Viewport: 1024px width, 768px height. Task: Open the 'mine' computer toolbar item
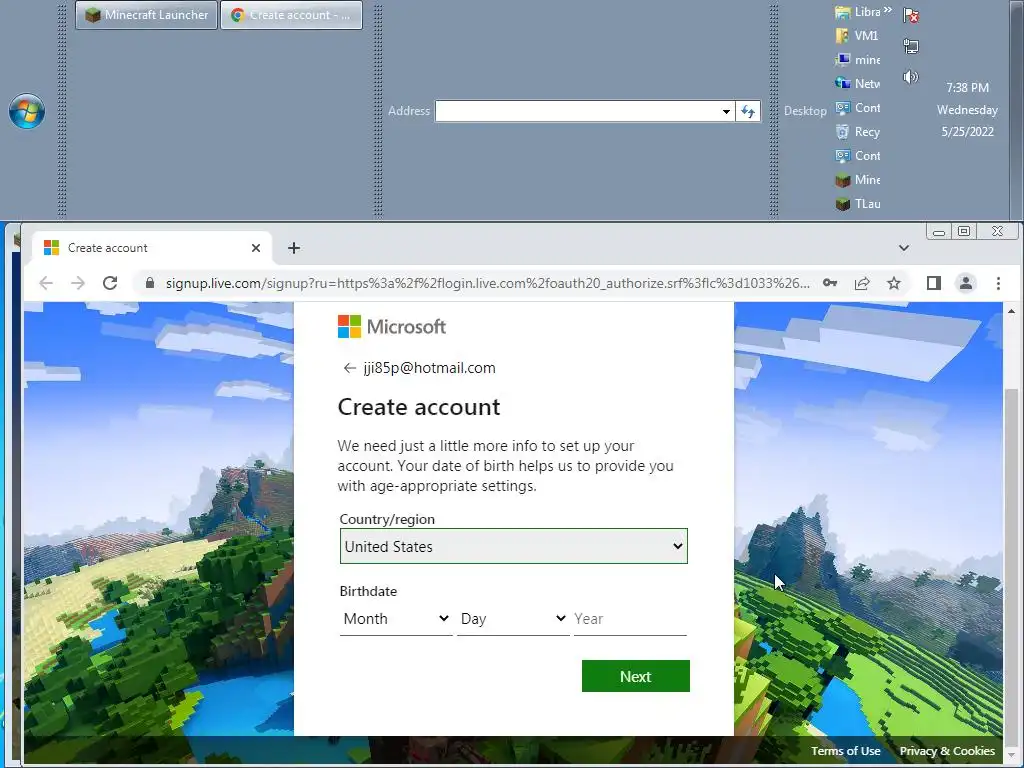click(x=857, y=60)
